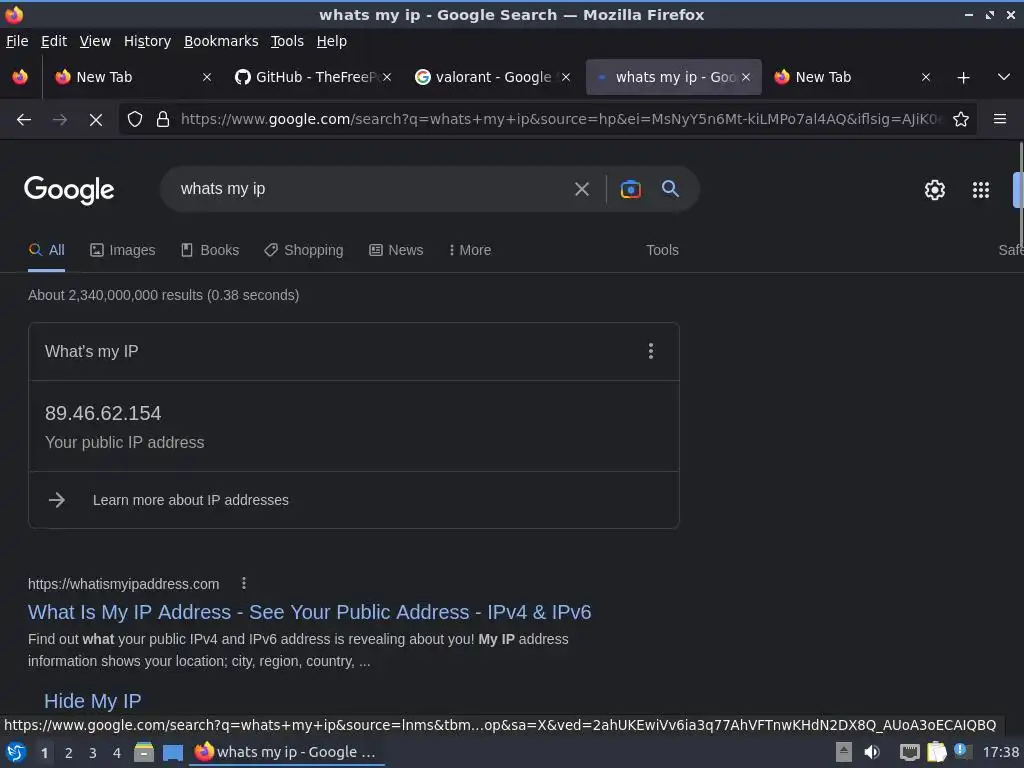This screenshot has width=1024, height=768.
Task: Click the page vertical scrollbar
Action: coord(1020,193)
